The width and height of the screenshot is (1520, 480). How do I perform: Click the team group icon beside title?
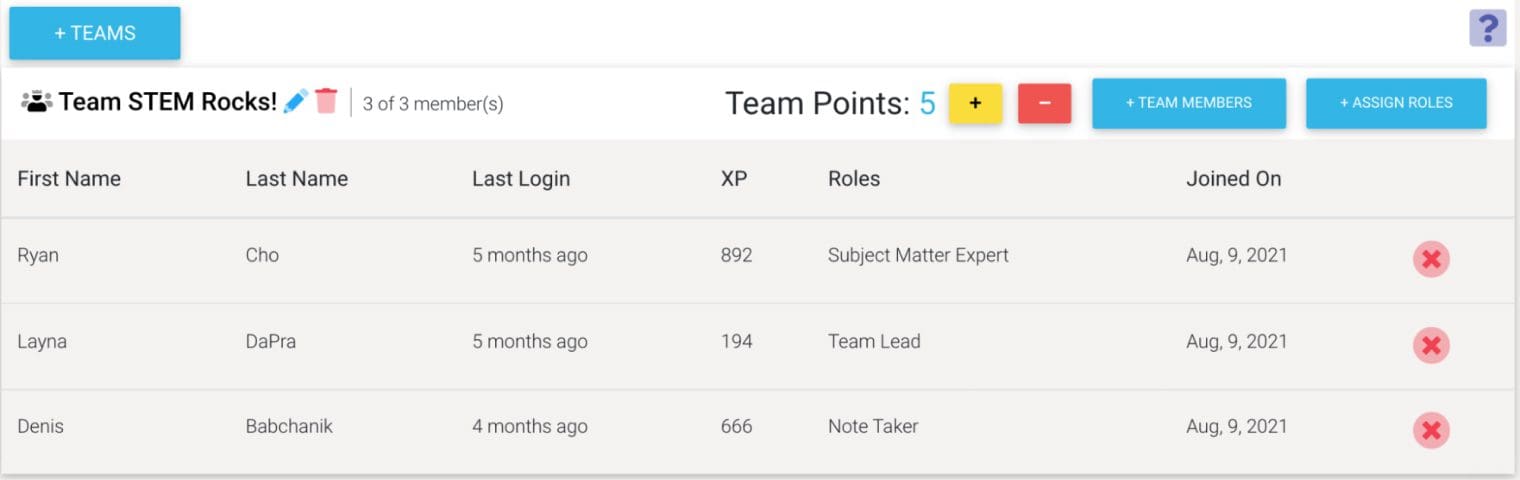coord(37,102)
